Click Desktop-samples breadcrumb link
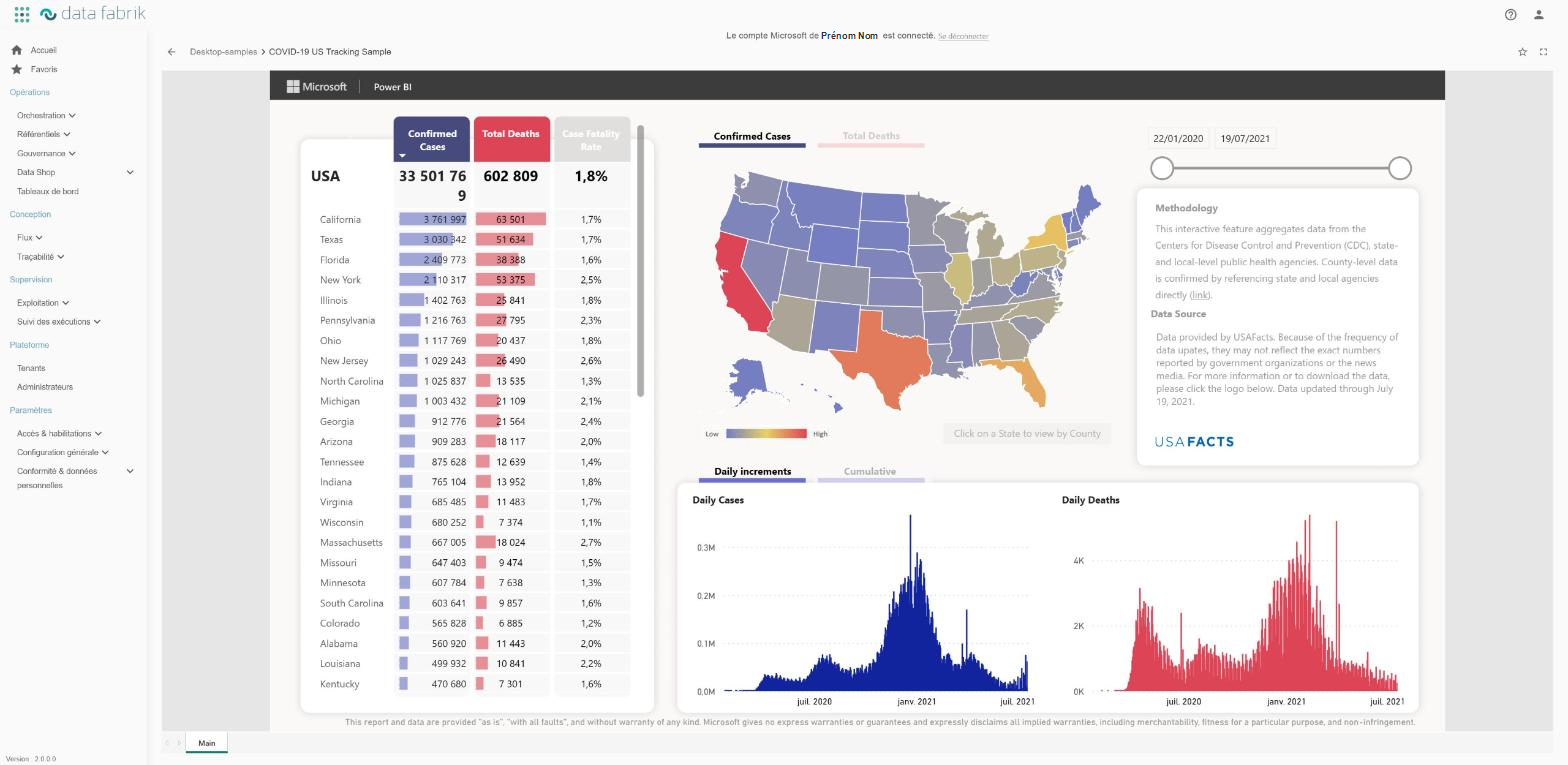 (x=223, y=52)
